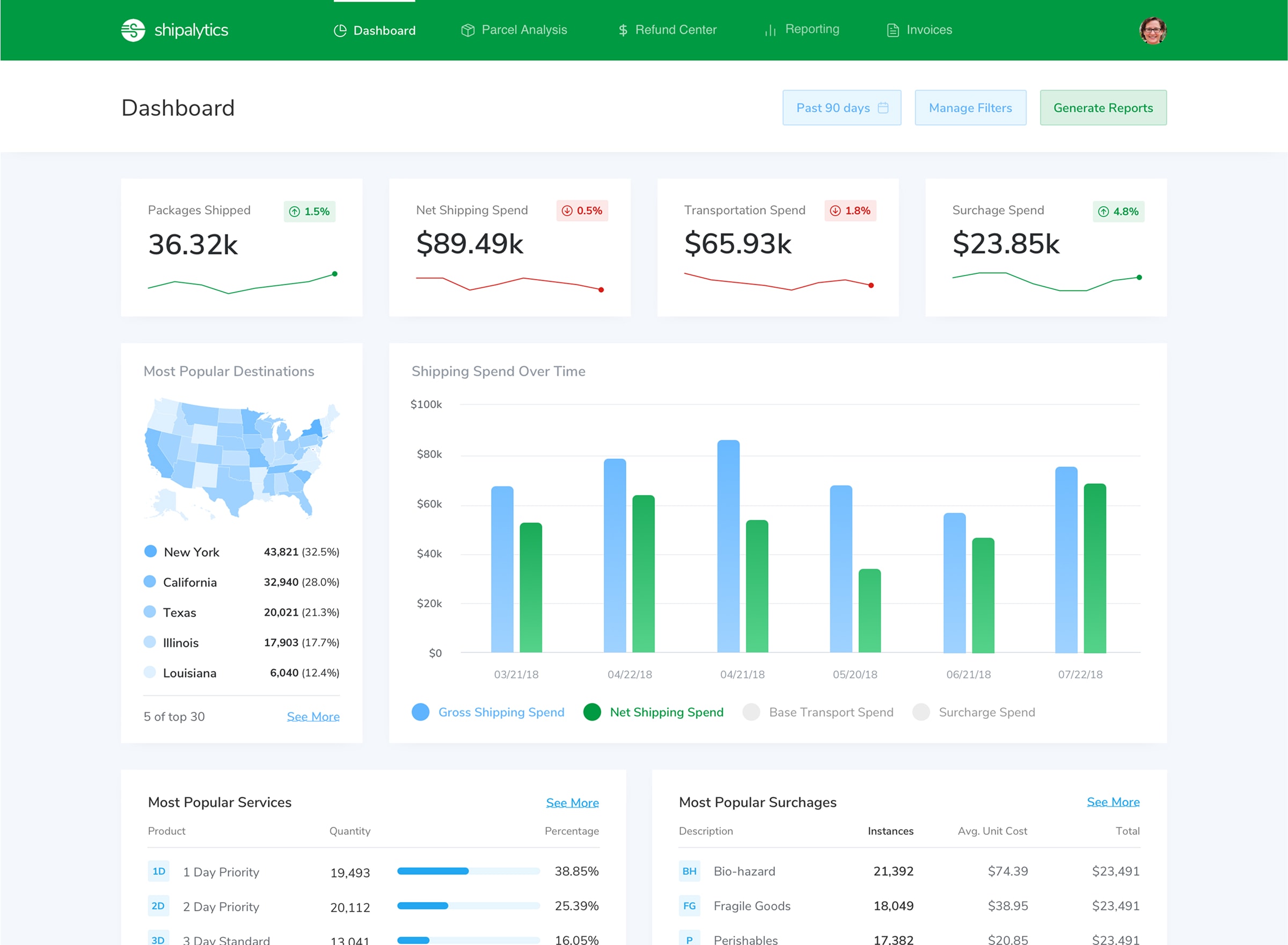This screenshot has height=945, width=1288.
Task: Switch to the Dashboard tab
Action: pos(375,30)
